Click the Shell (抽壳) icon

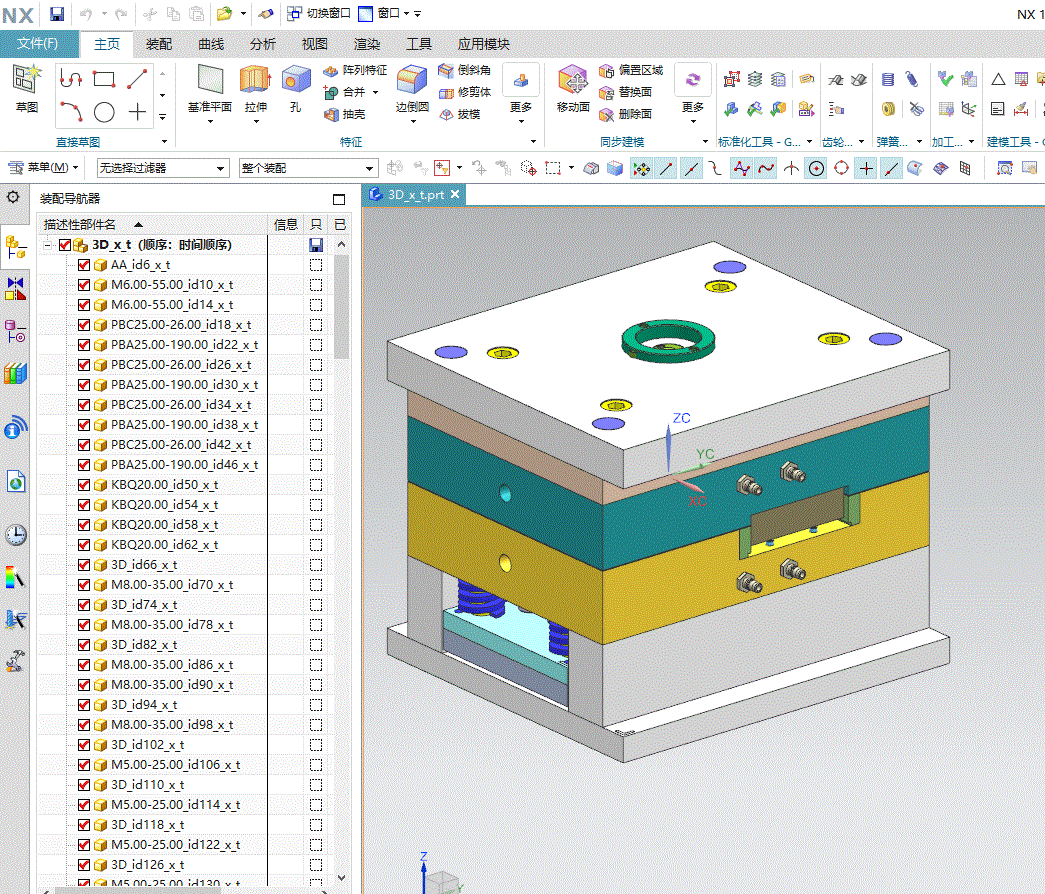331,115
